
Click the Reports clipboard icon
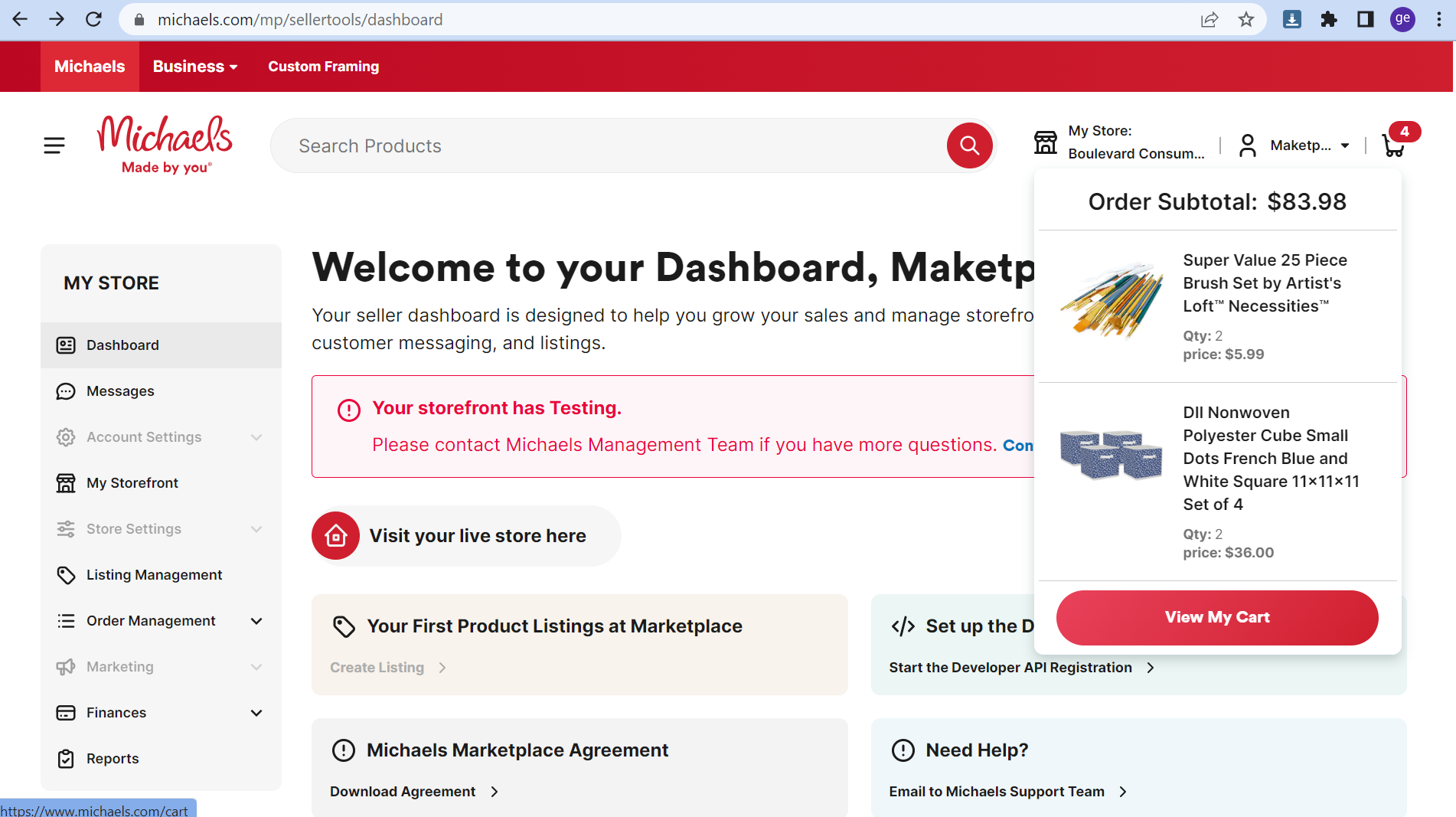coord(66,759)
